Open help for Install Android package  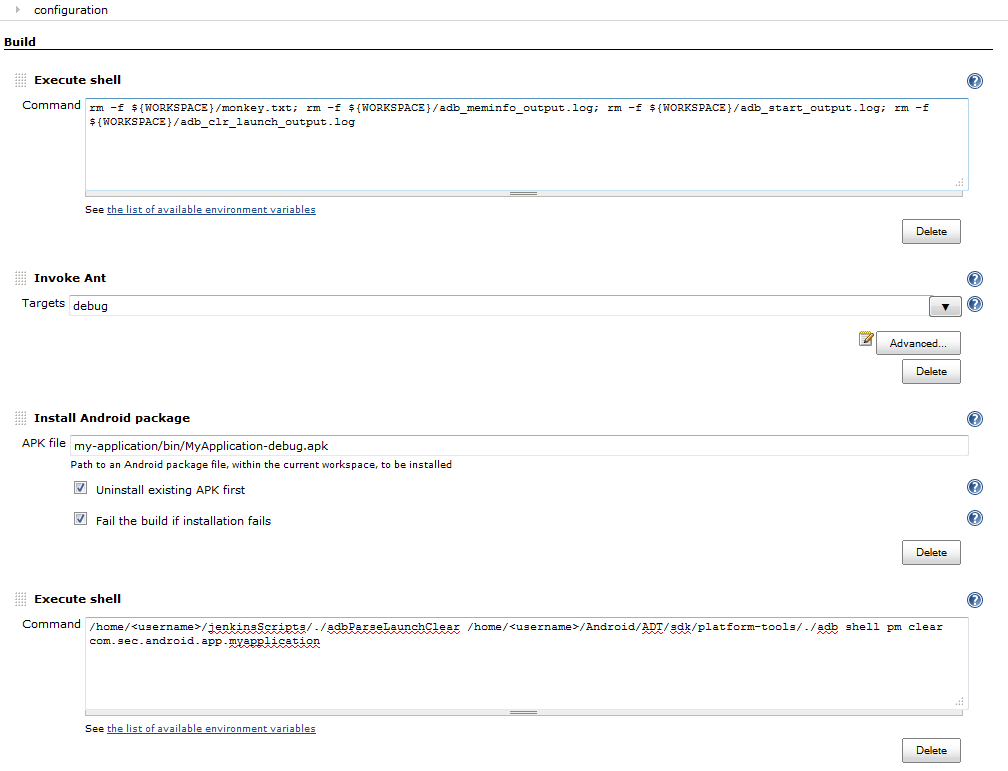coord(975,419)
